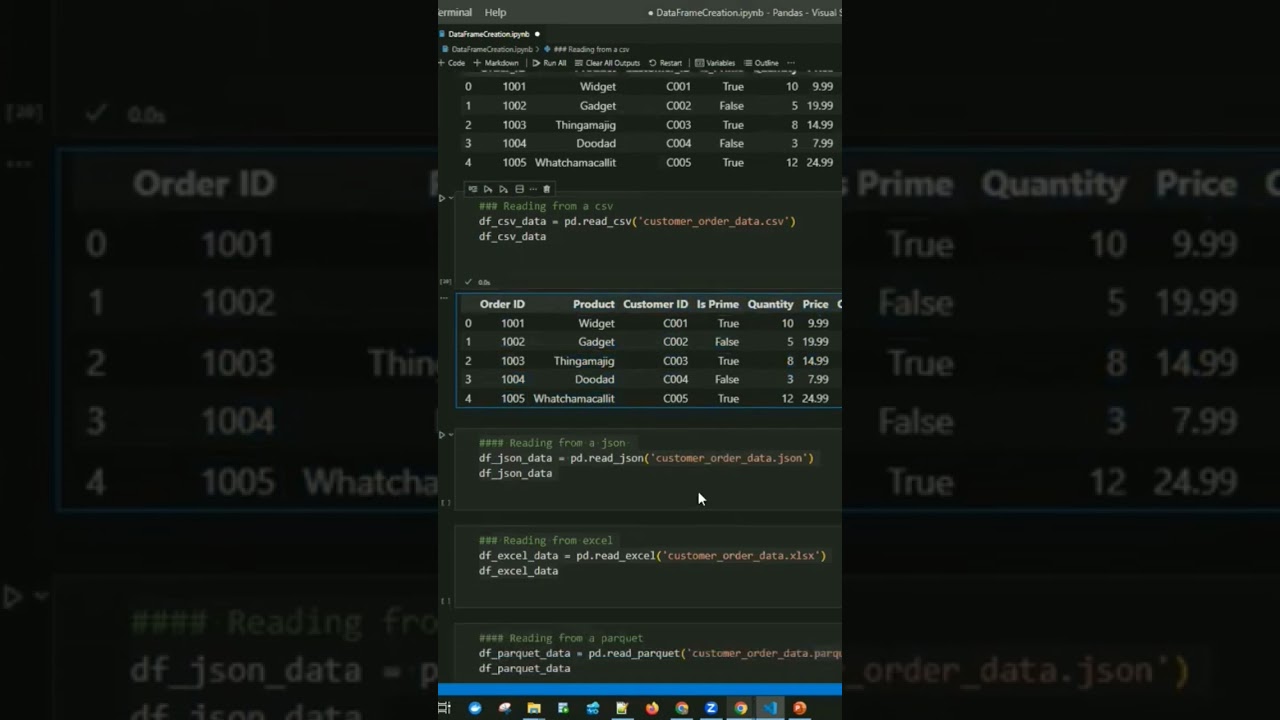Click the 'Product' column header
The height and width of the screenshot is (720, 1280).
click(593, 304)
